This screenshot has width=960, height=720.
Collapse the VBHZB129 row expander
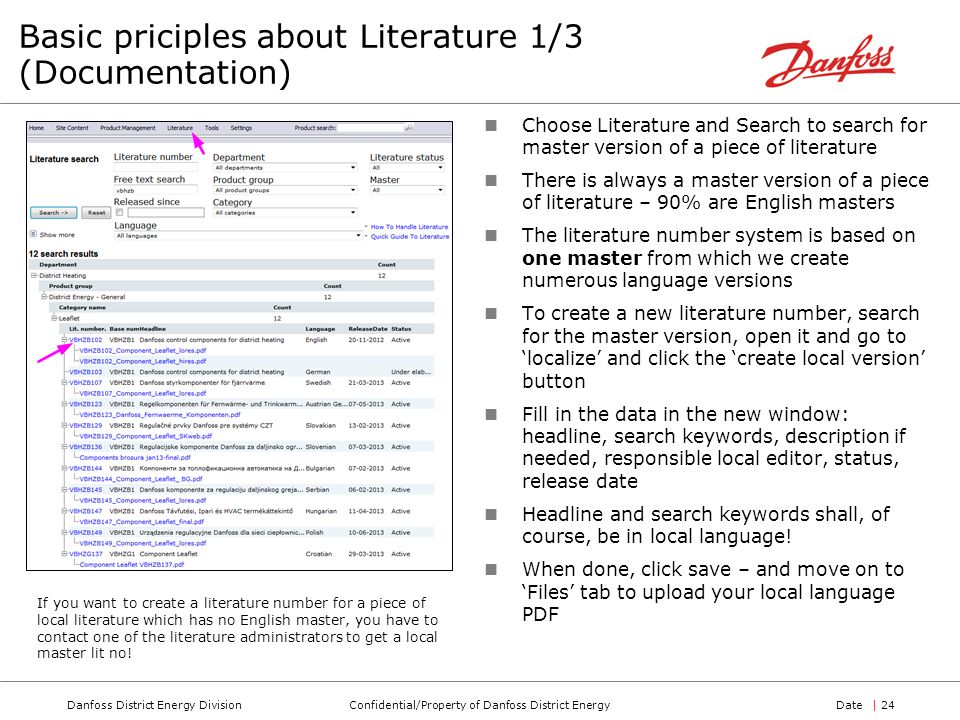tap(64, 426)
